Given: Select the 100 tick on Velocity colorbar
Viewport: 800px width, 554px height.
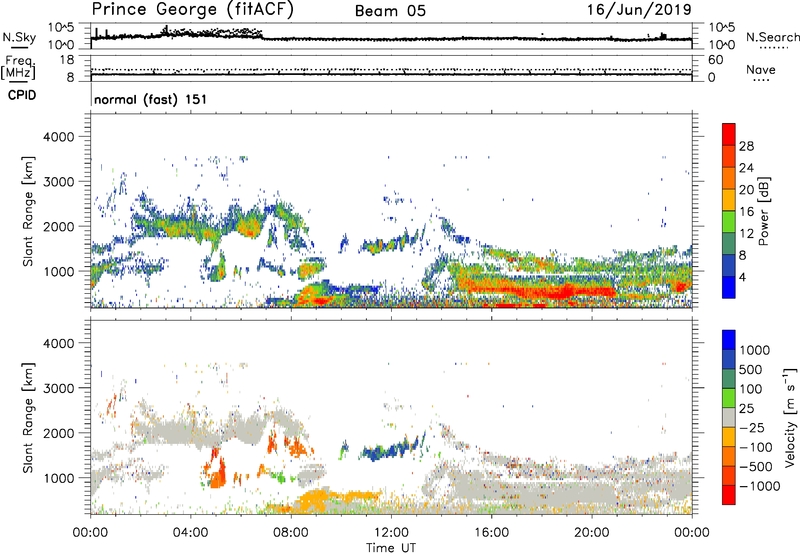Looking at the screenshot, I should 750,389.
